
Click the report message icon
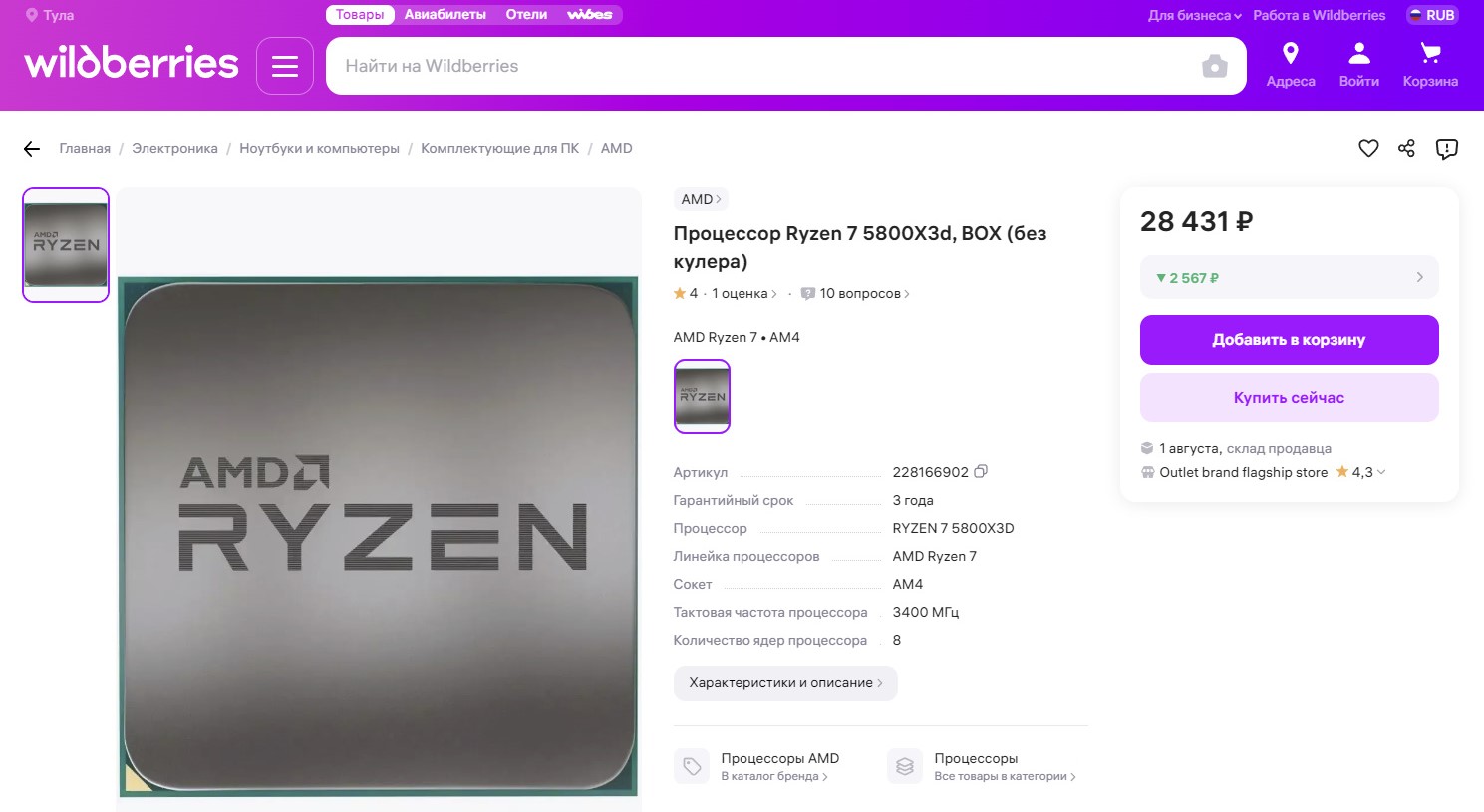1446,149
